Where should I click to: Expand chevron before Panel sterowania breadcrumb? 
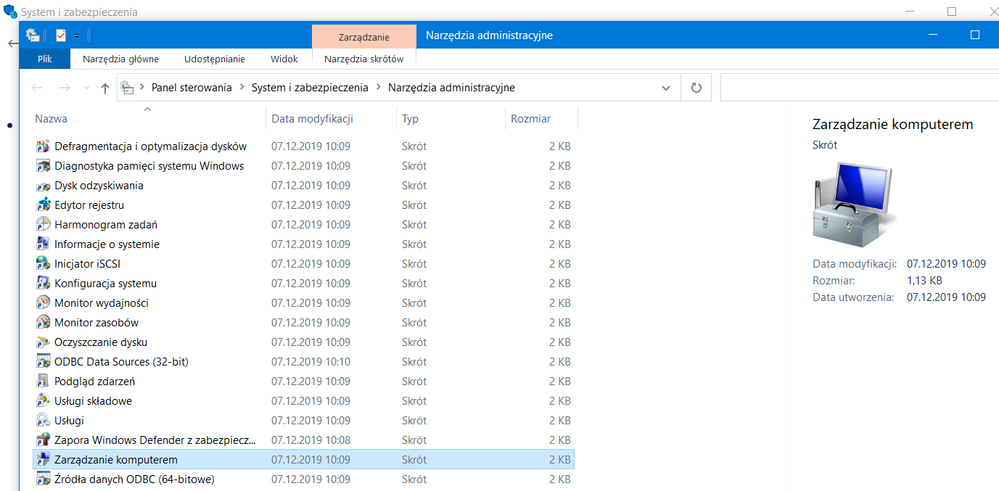(142, 88)
